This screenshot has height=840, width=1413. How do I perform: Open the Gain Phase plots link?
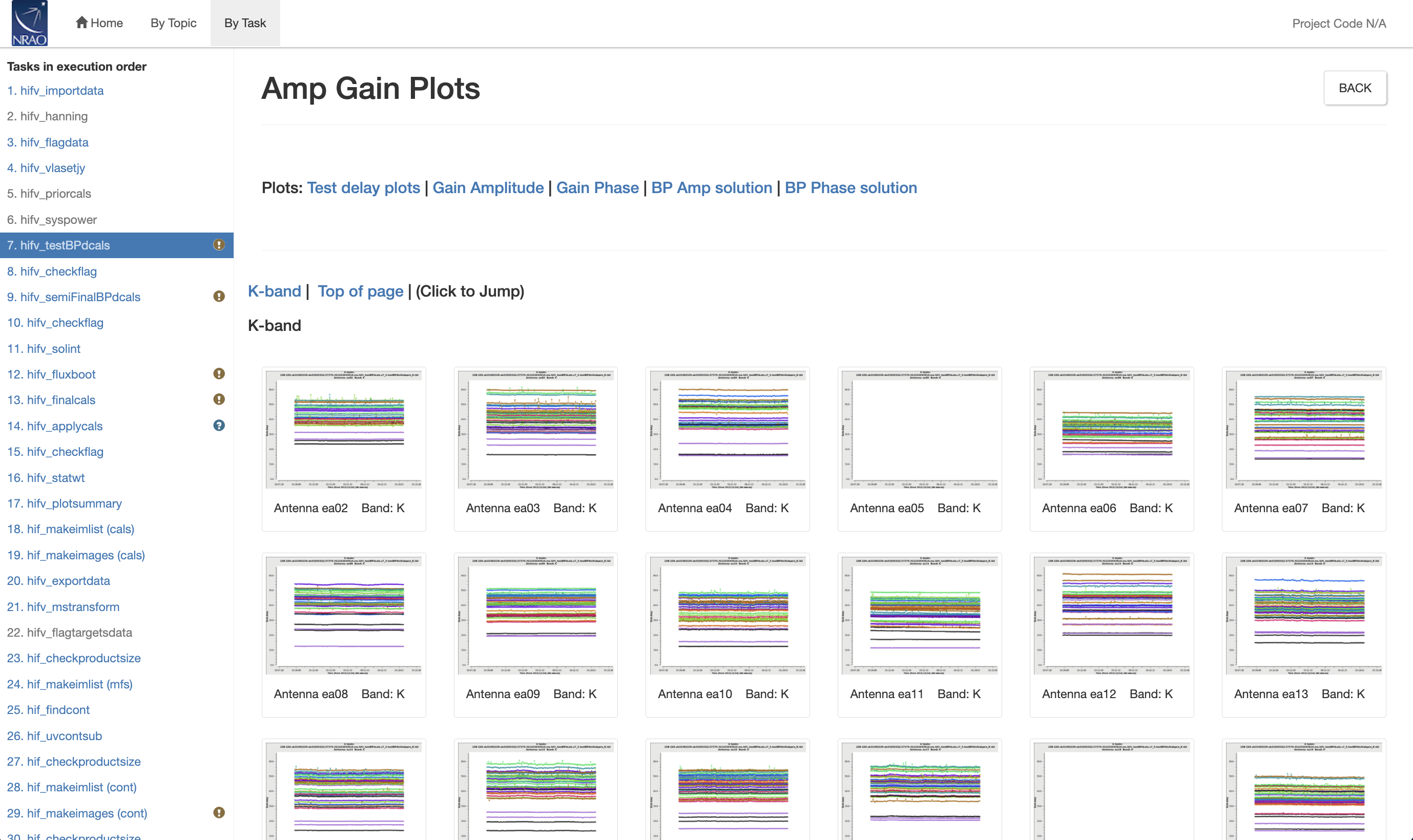597,188
